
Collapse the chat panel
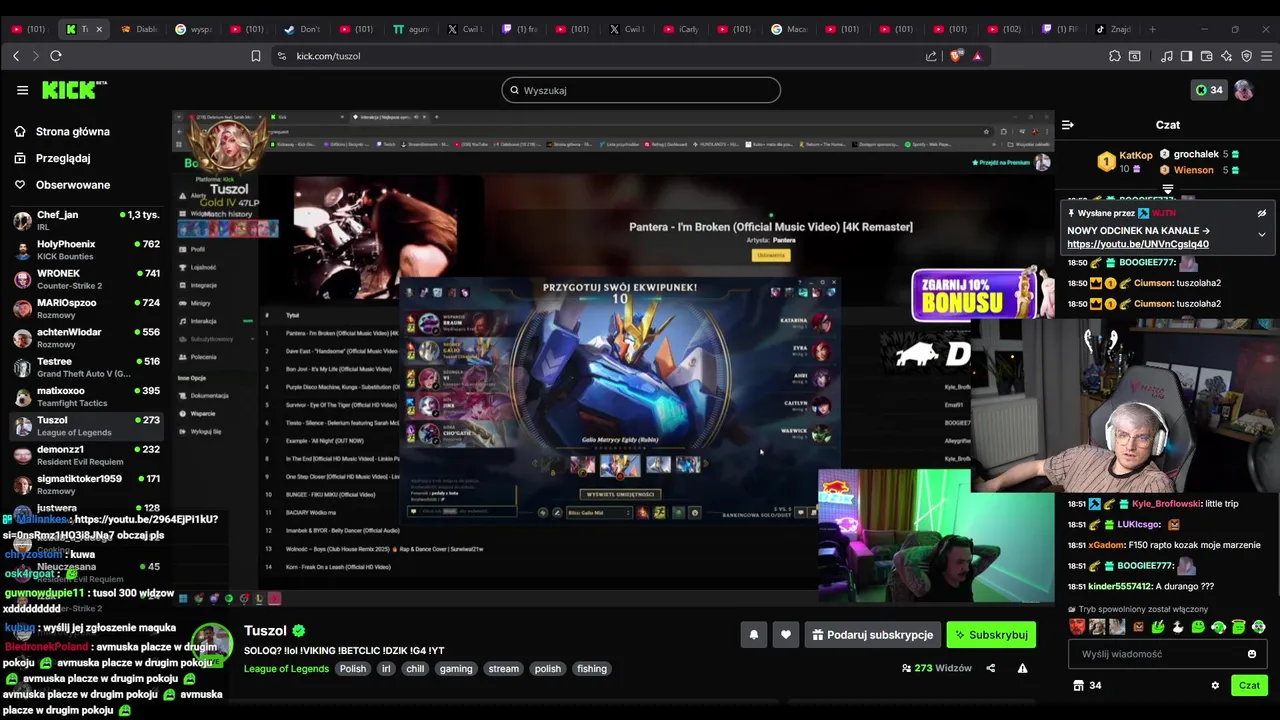tap(1067, 125)
